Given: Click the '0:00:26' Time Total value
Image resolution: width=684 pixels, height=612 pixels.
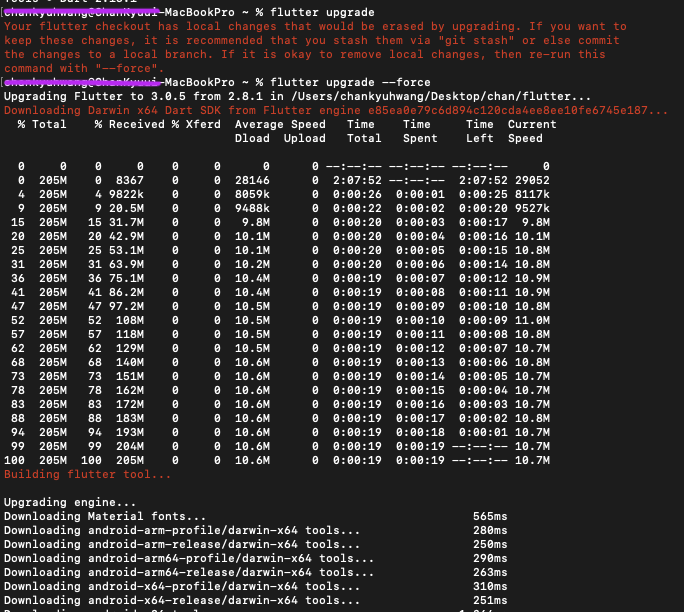Looking at the screenshot, I should tap(357, 194).
